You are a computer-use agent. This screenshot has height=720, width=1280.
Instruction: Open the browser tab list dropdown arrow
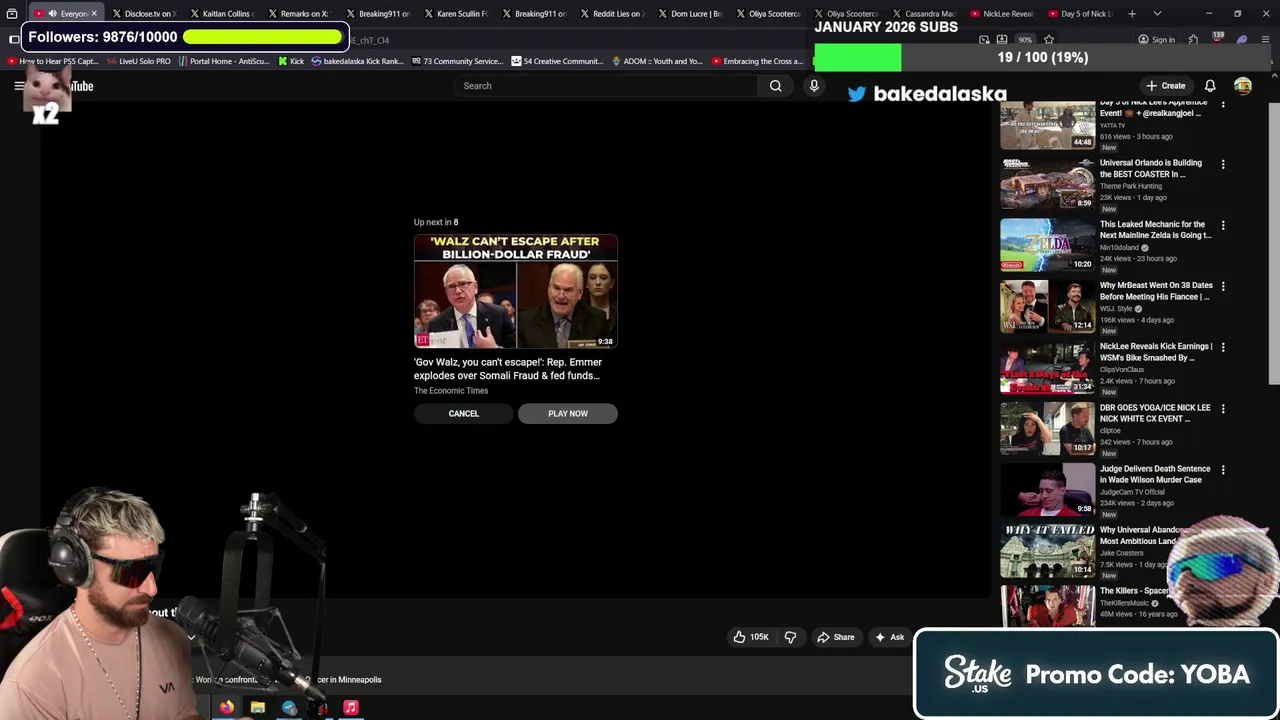[x=1157, y=14]
